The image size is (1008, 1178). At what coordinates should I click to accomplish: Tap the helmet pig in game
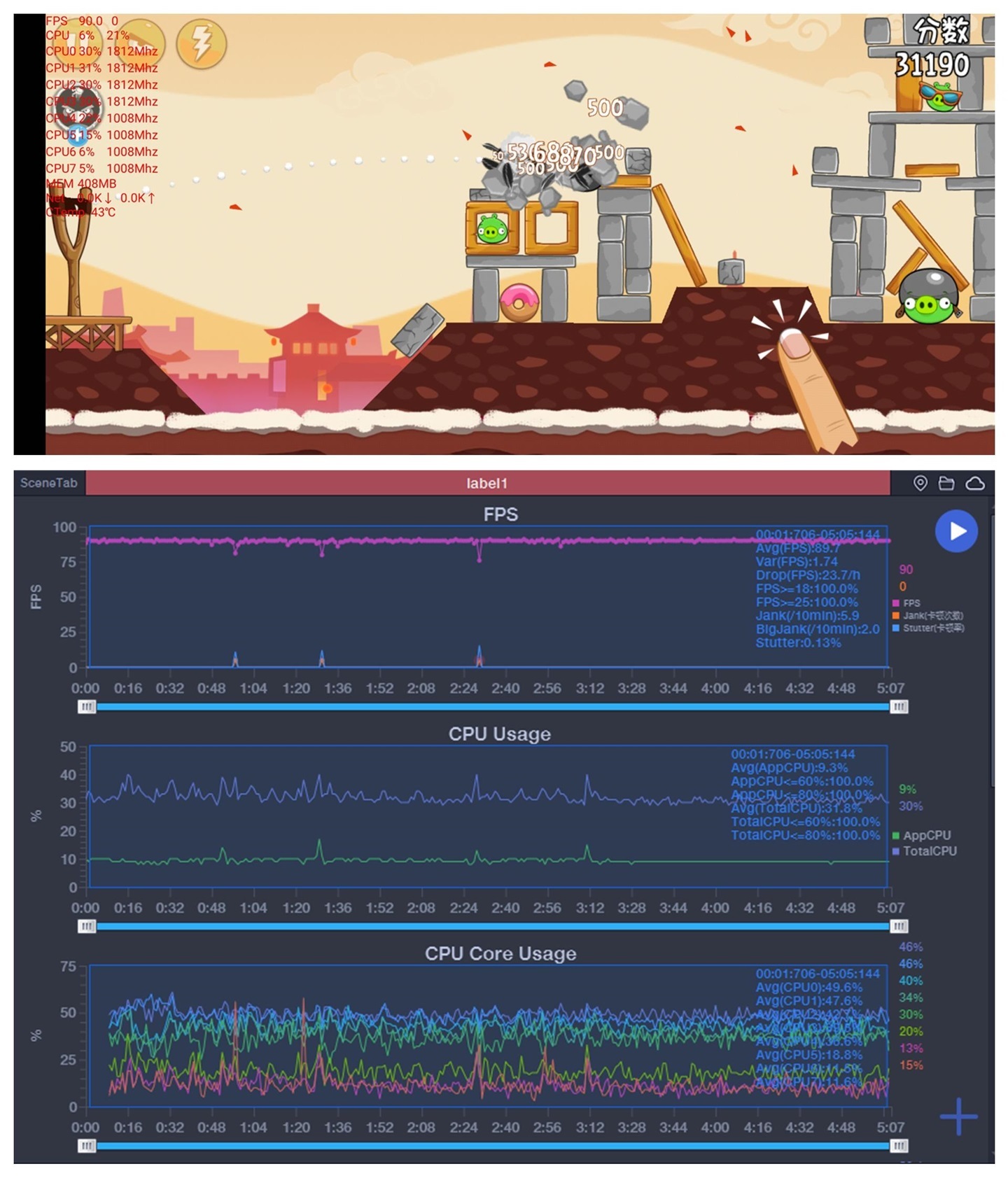tap(927, 295)
